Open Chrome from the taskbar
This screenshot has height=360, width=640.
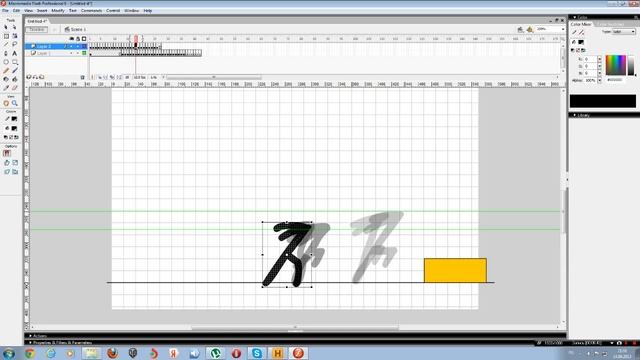click(29, 353)
